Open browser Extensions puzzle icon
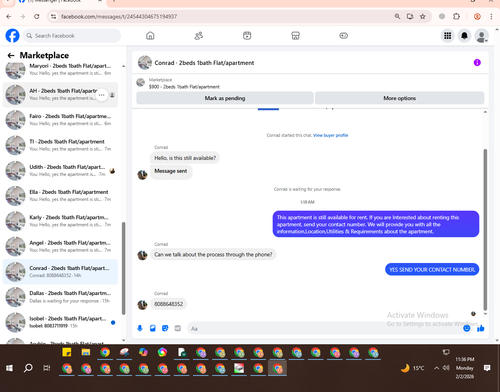Image resolution: width=500 pixels, height=392 pixels. pos(456,16)
